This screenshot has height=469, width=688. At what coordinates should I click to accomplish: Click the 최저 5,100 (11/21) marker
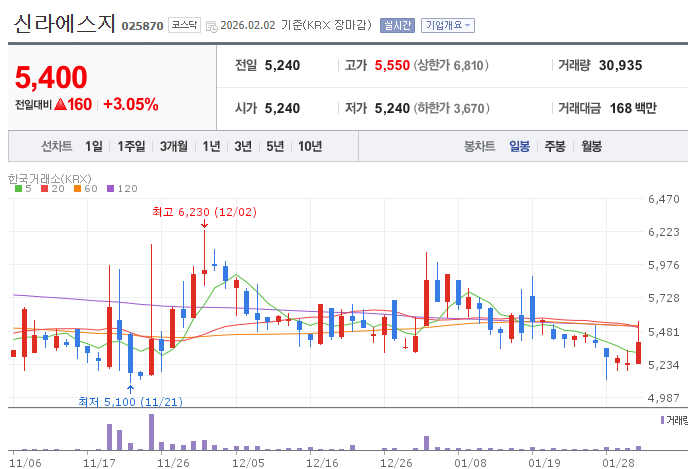[130, 401]
